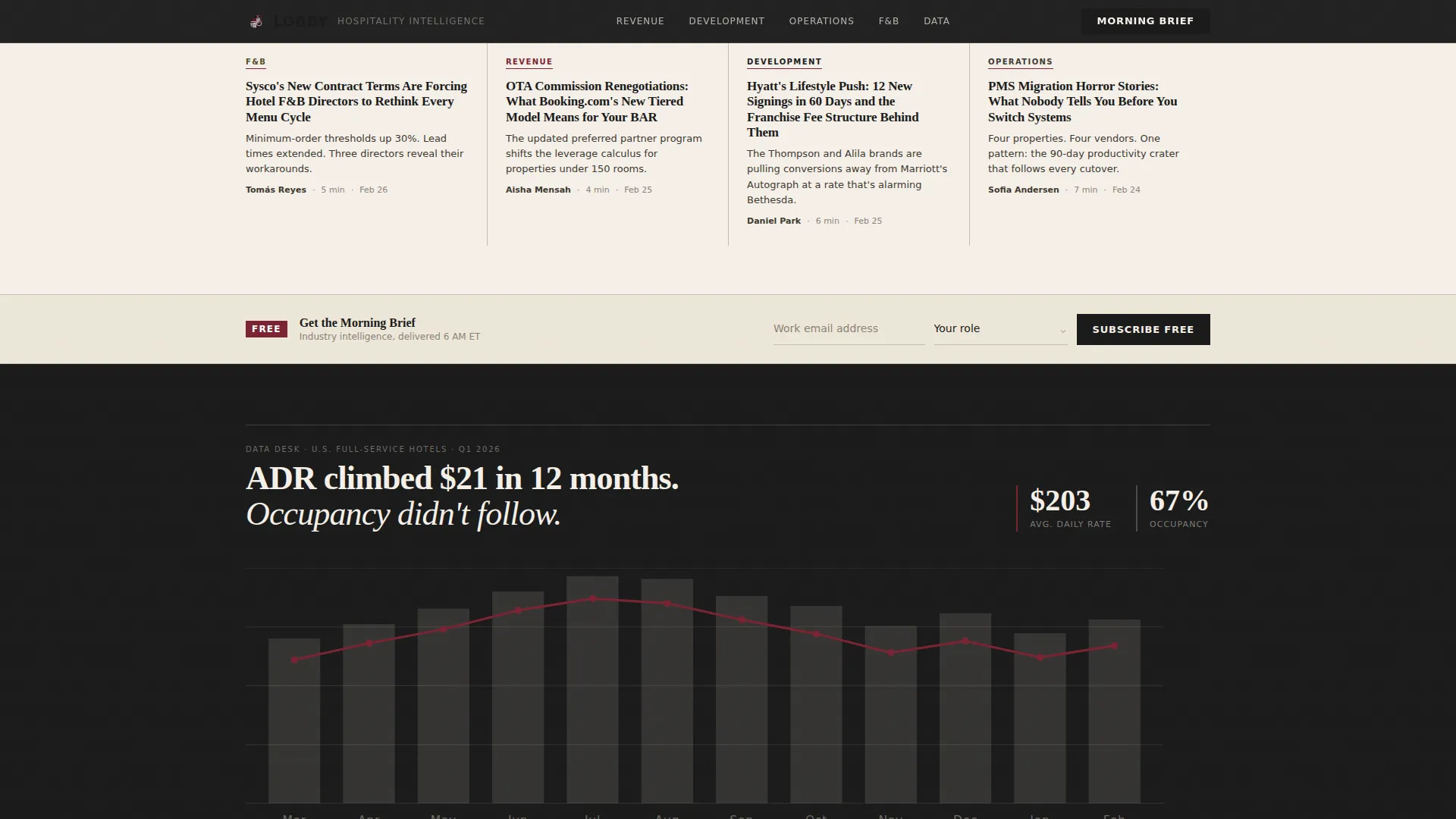
Task: Click the PMS article summary text
Action: point(1084,154)
